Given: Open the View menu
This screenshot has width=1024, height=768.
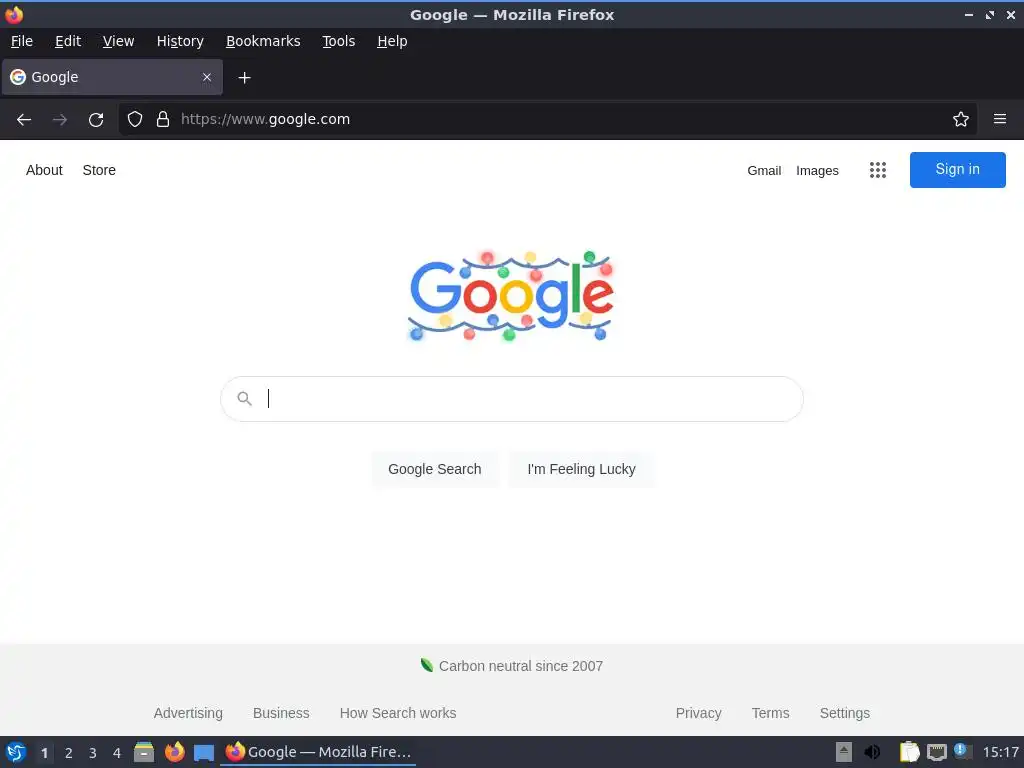Looking at the screenshot, I should point(118,41).
